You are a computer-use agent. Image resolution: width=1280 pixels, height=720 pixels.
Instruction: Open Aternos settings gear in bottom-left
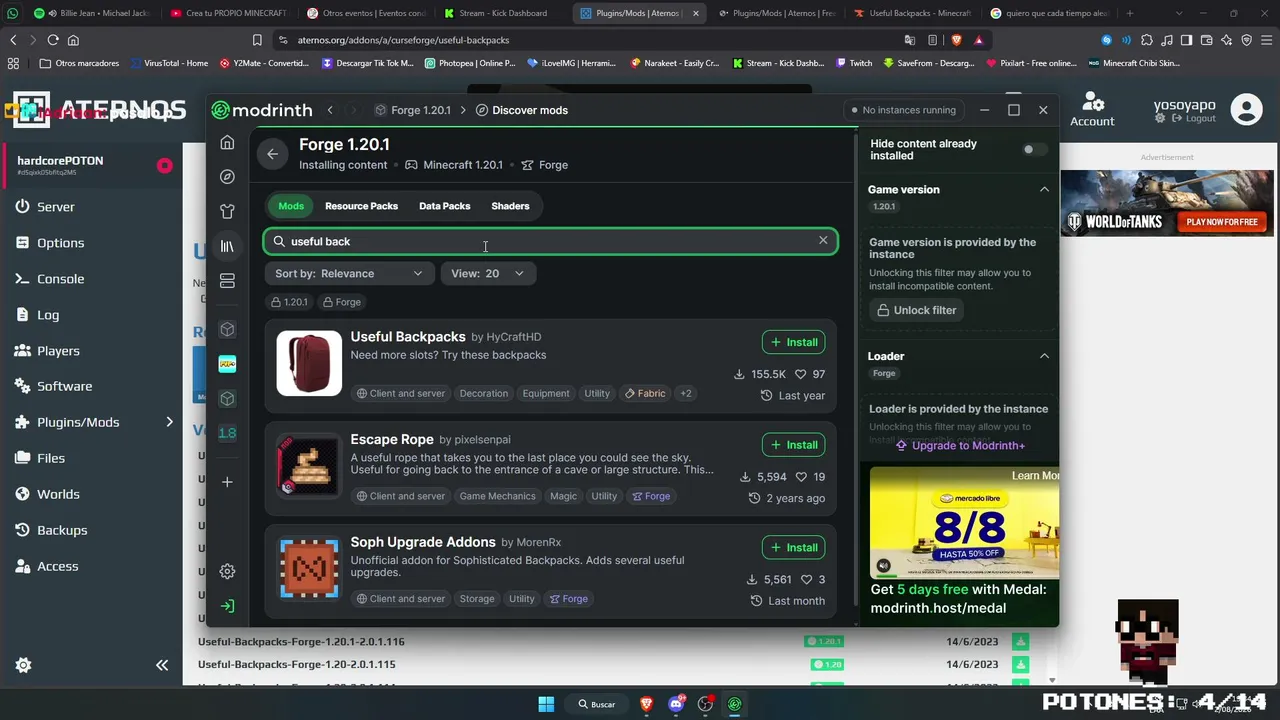pos(23,665)
